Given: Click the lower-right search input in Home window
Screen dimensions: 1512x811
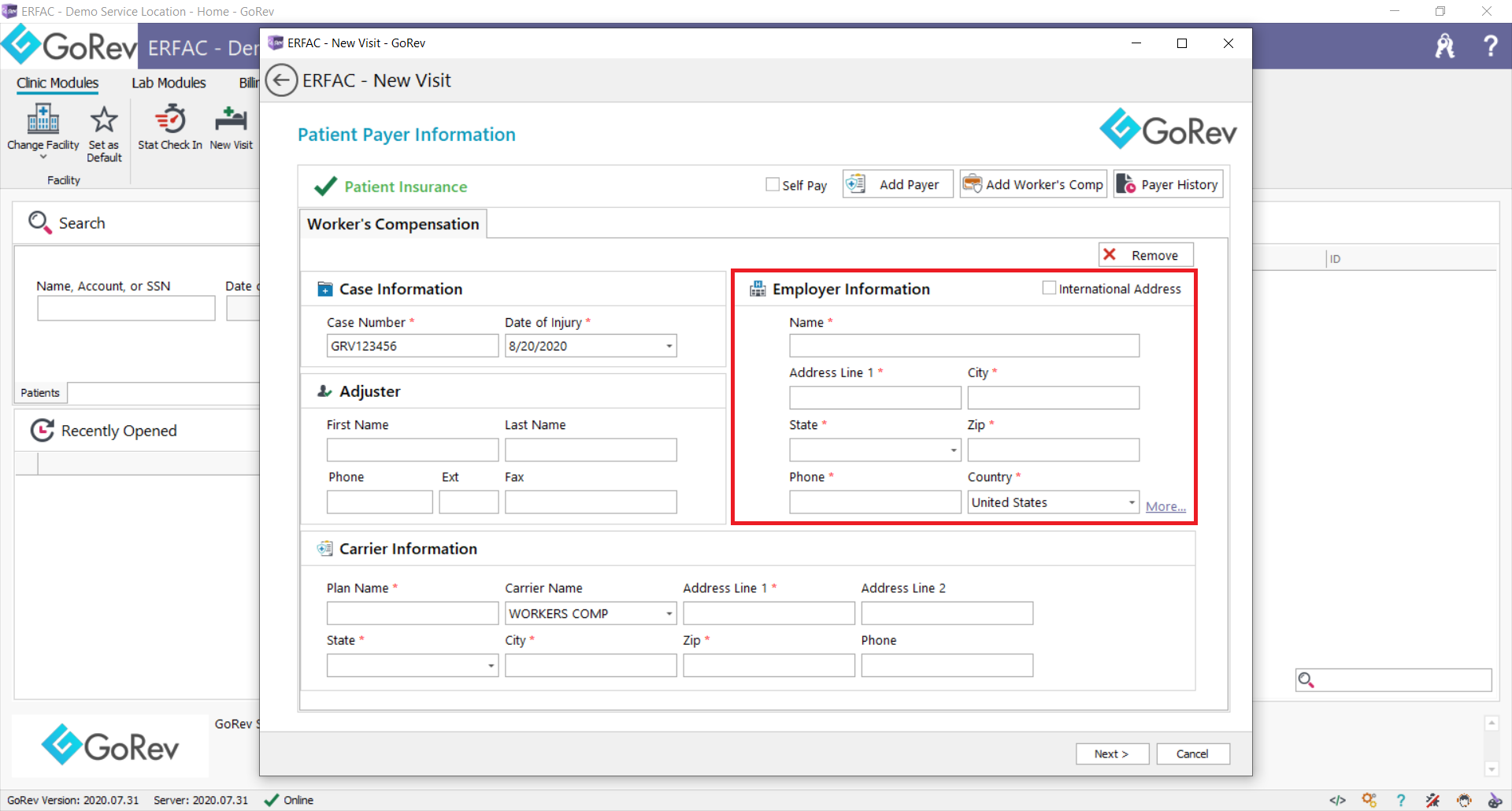Looking at the screenshot, I should coord(1394,680).
